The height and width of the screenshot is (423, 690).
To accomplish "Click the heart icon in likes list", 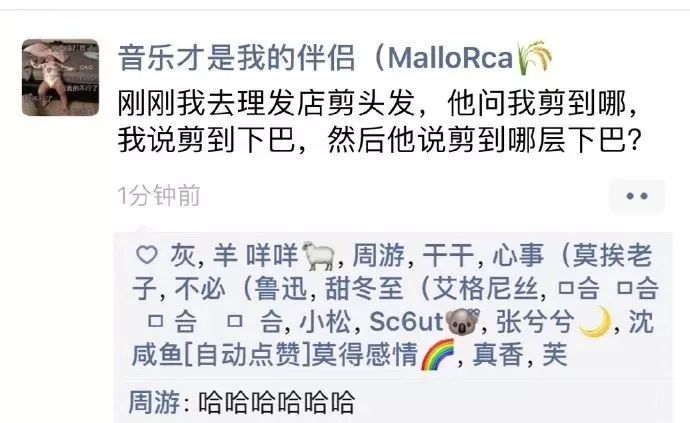I will coord(147,255).
